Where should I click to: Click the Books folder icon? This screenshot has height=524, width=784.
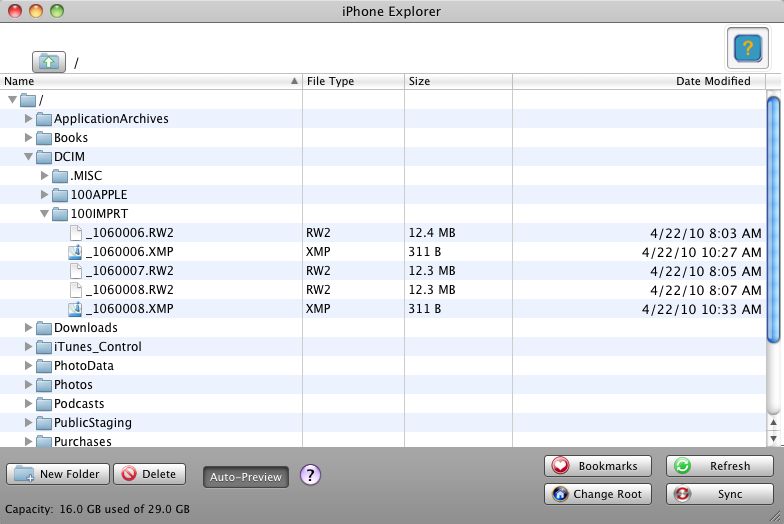pos(44,138)
